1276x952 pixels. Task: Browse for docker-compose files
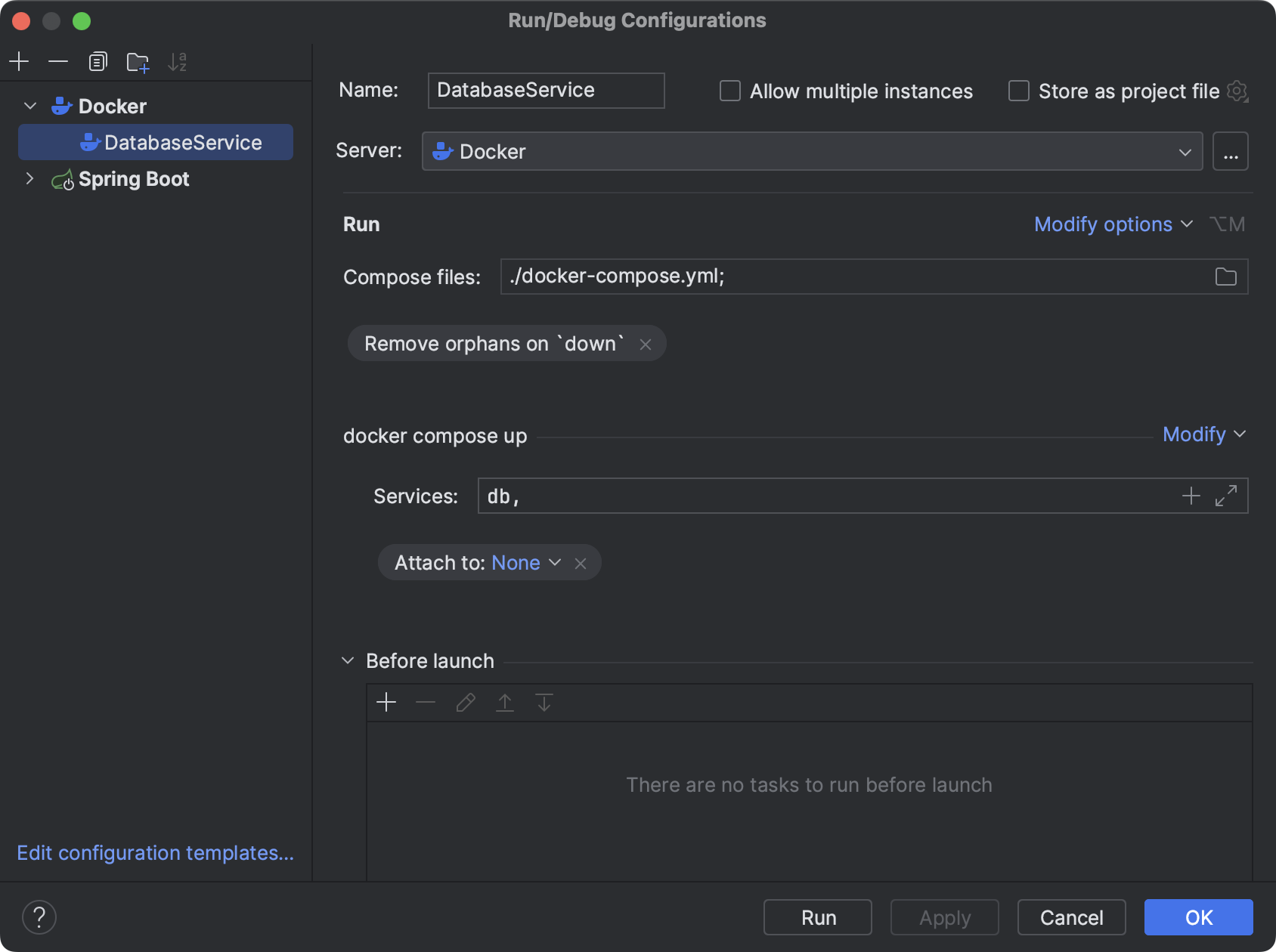pyautogui.click(x=1226, y=277)
